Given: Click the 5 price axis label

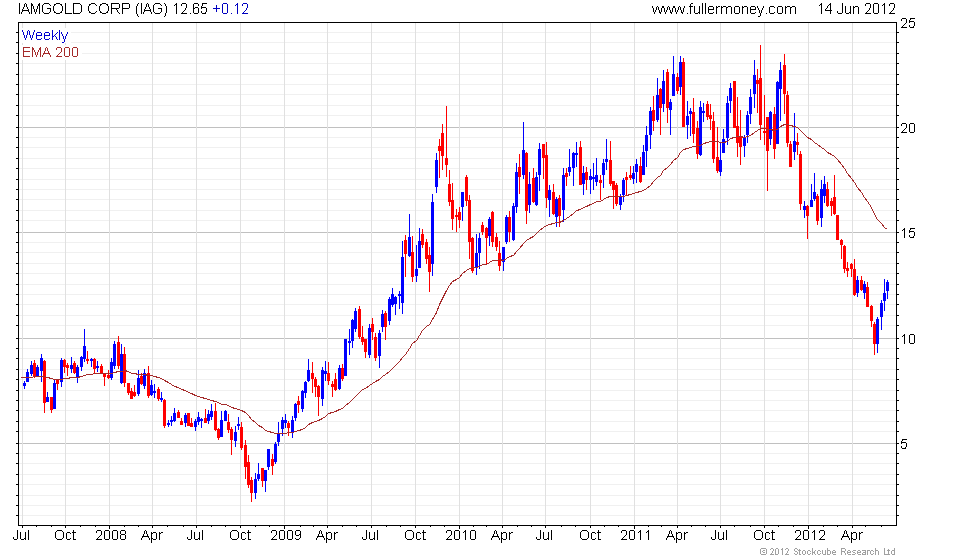Looking at the screenshot, I should tap(904, 444).
